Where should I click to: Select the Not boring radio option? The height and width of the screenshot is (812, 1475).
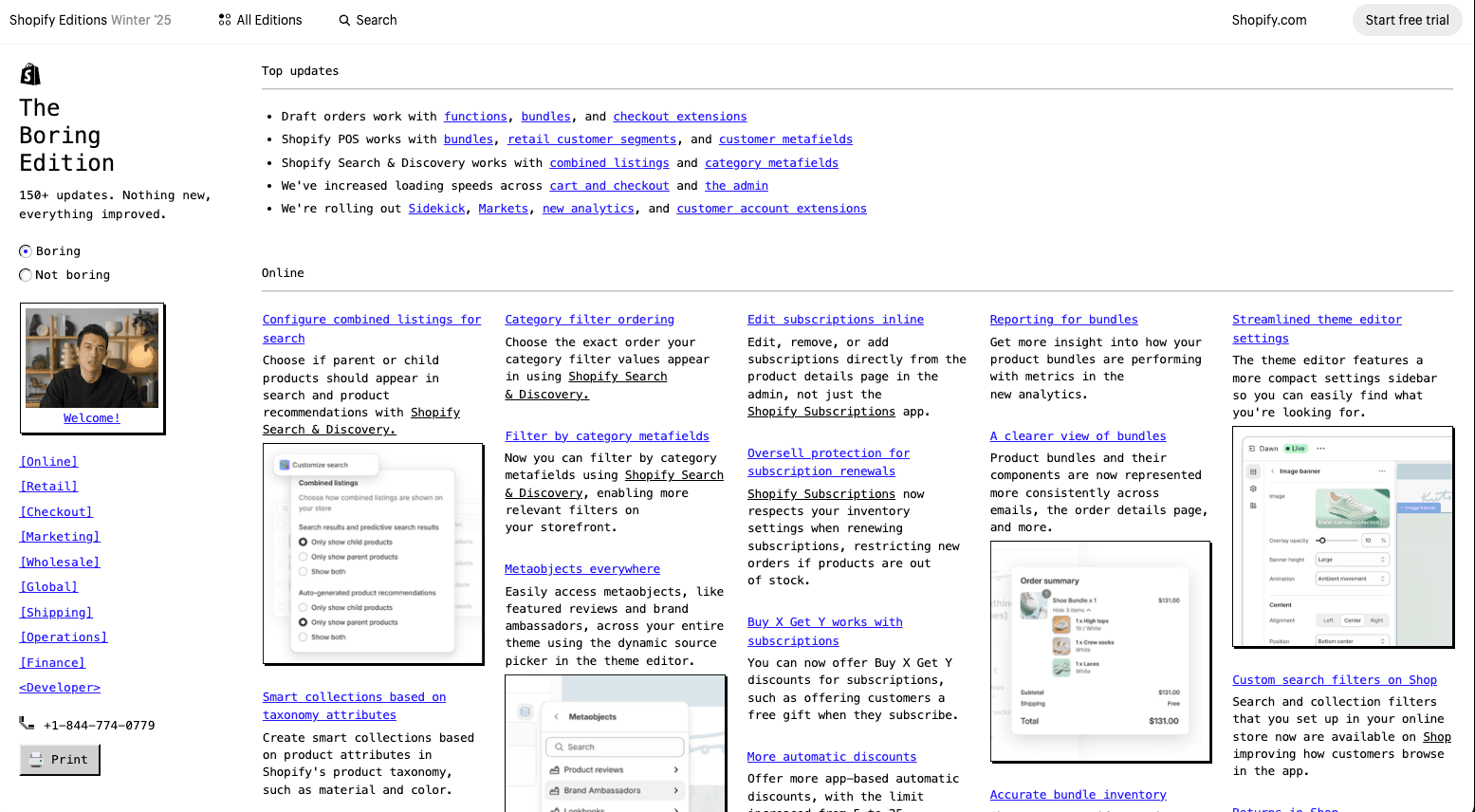26,275
